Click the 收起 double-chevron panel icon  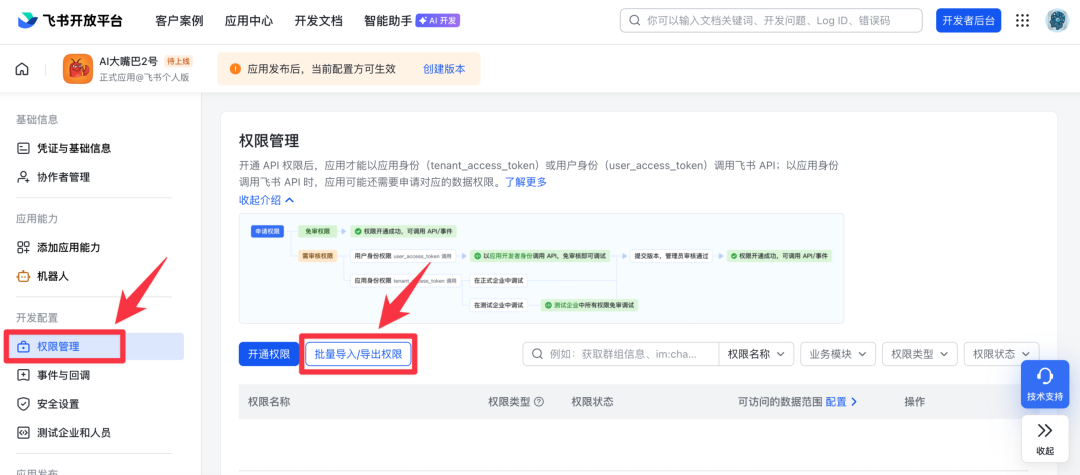1045,438
